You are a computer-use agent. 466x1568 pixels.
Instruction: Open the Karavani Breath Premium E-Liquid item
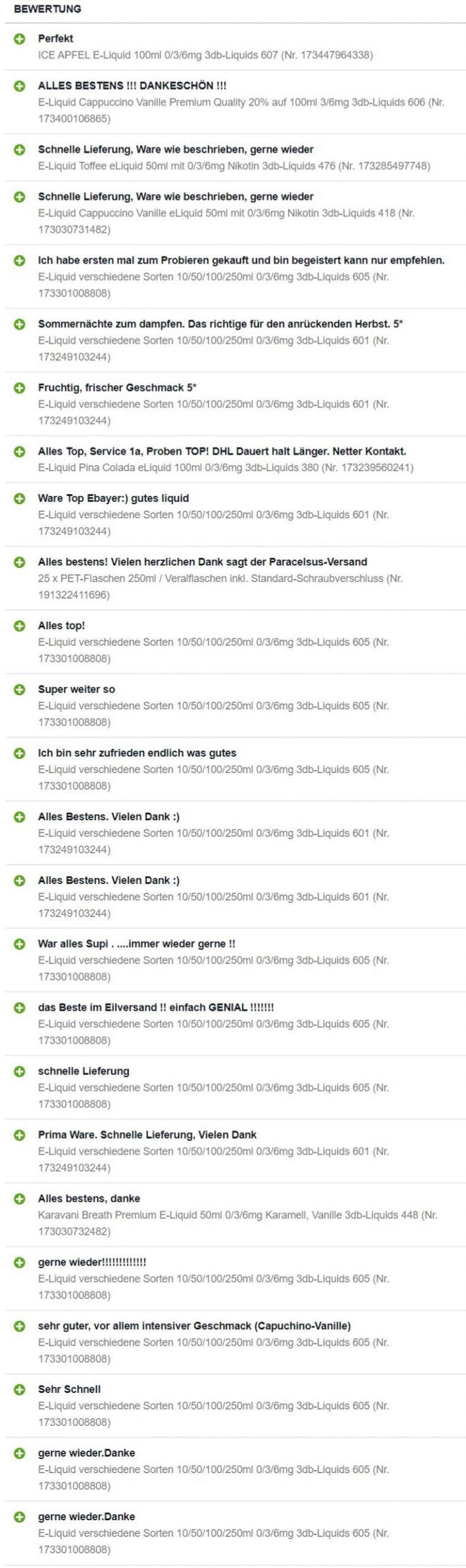(x=238, y=1224)
